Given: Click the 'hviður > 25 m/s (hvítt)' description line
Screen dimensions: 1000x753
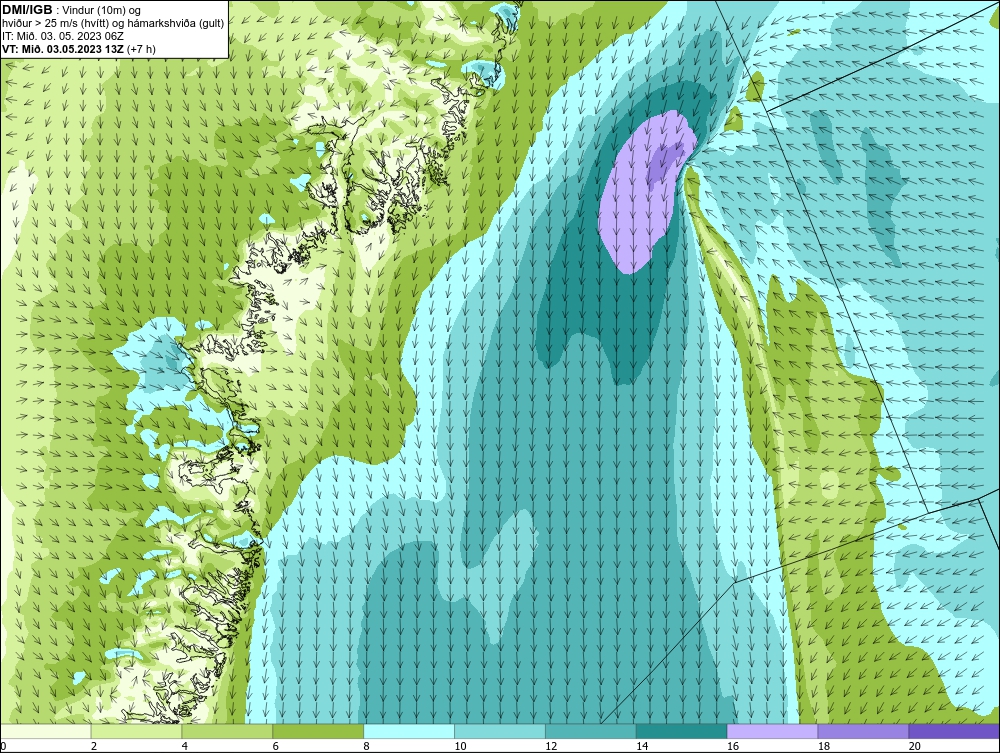Looking at the screenshot, I should pyautogui.click(x=113, y=24).
